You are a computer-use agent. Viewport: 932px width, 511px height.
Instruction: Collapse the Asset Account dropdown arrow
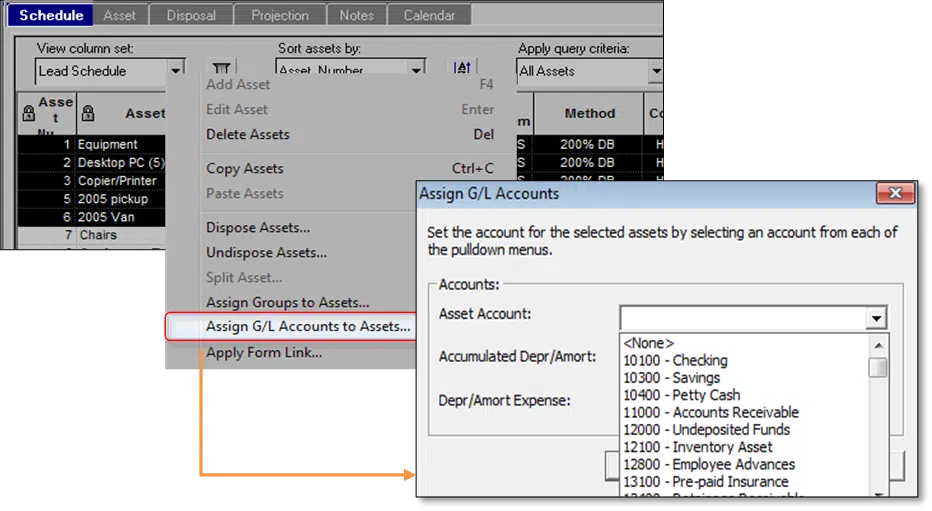pos(876,318)
